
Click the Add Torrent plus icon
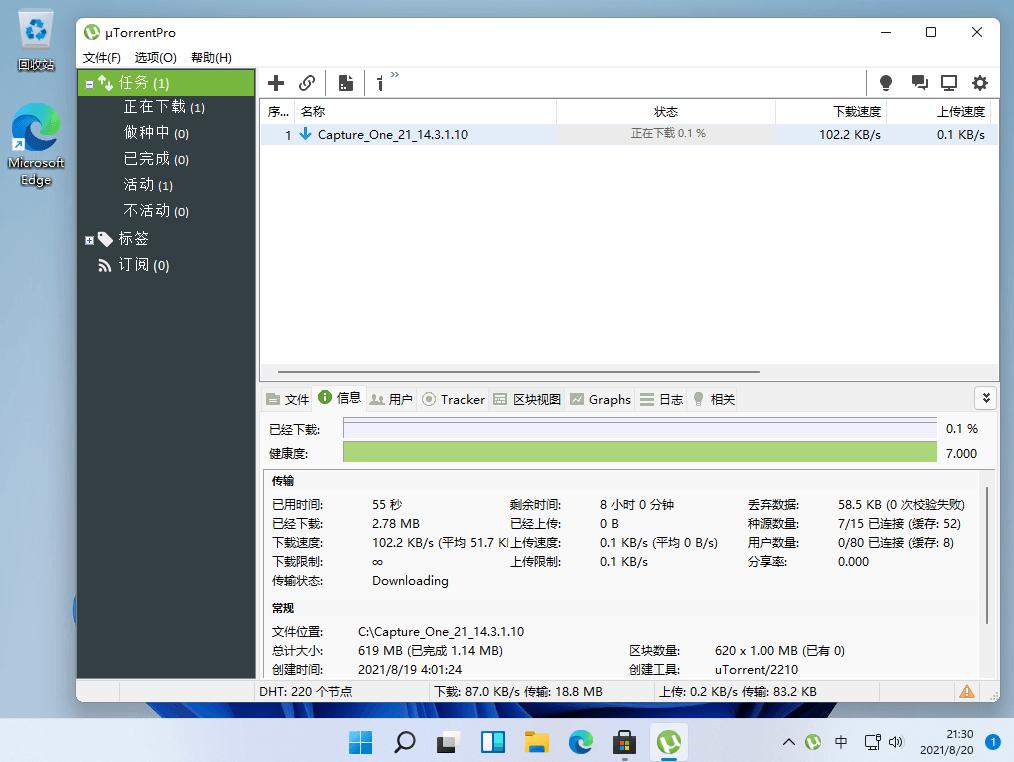(276, 83)
